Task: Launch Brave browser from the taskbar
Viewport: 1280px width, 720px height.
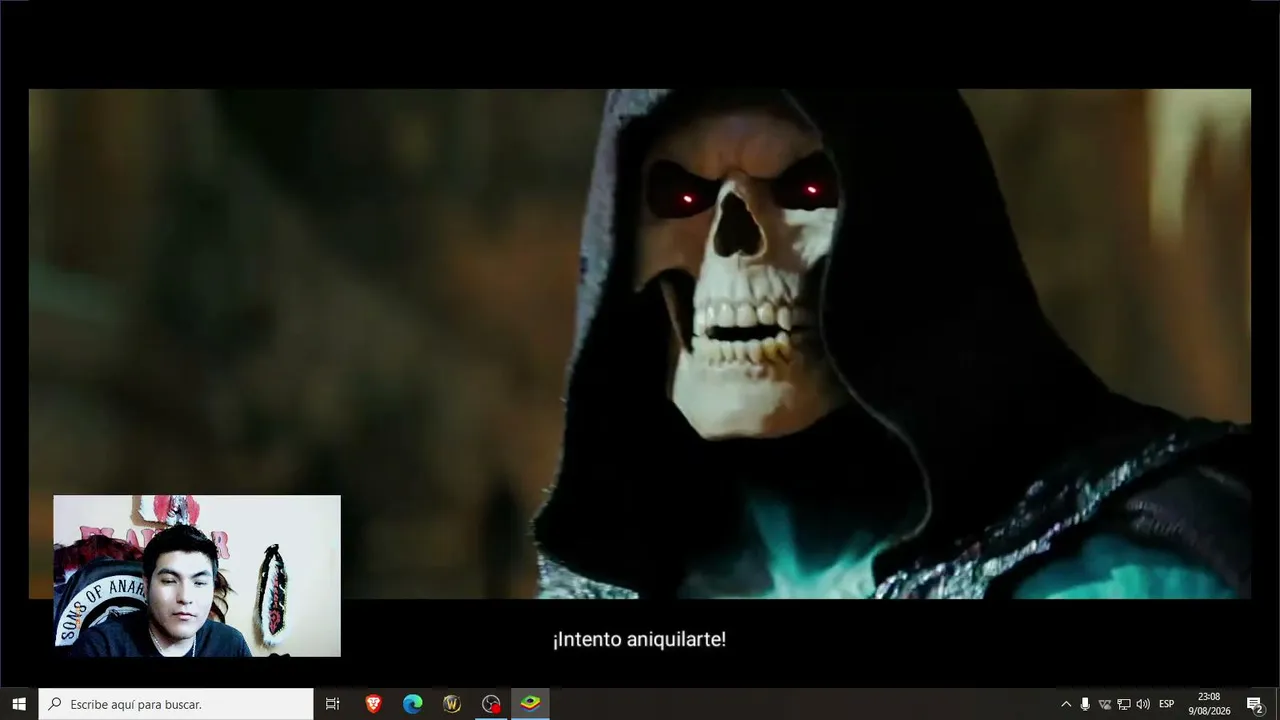Action: coord(373,704)
